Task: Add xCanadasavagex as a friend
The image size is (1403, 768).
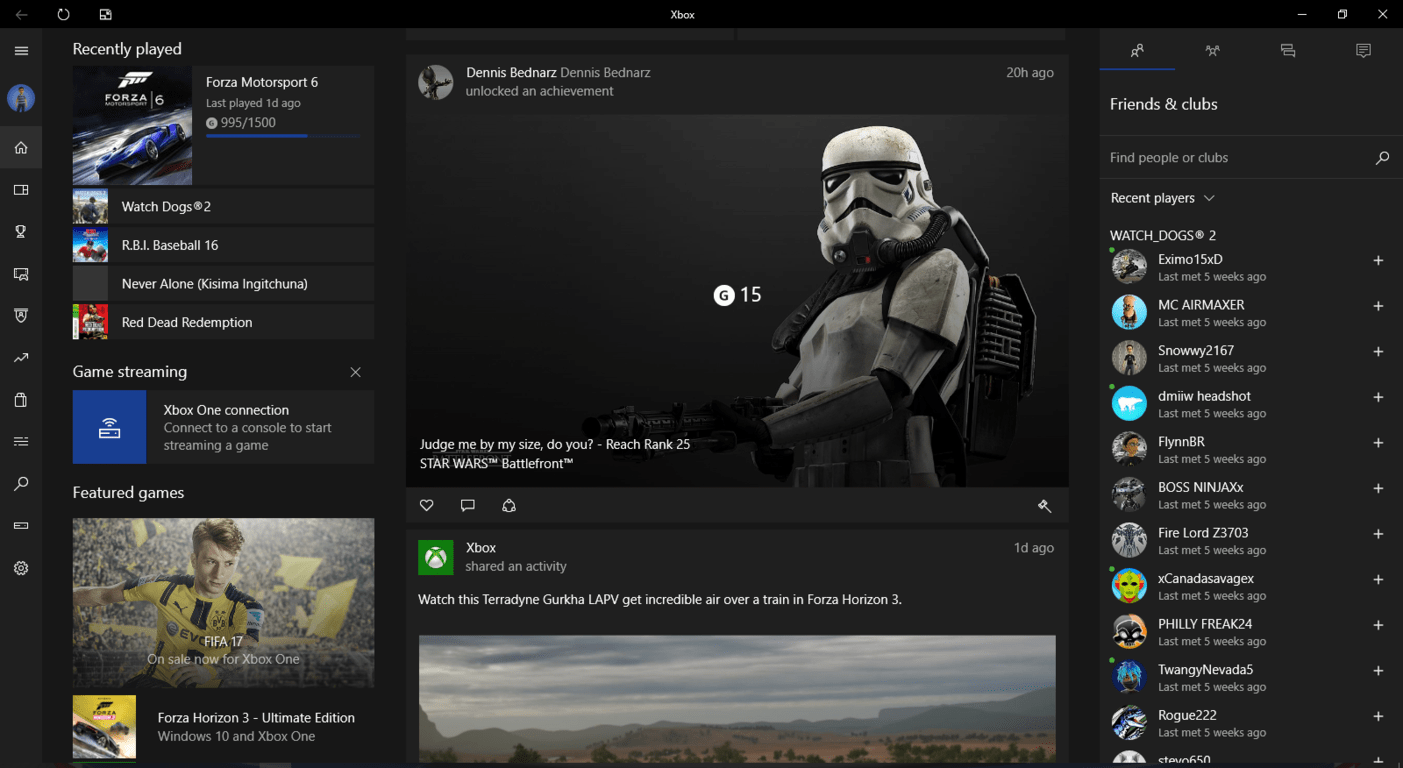Action: point(1378,580)
